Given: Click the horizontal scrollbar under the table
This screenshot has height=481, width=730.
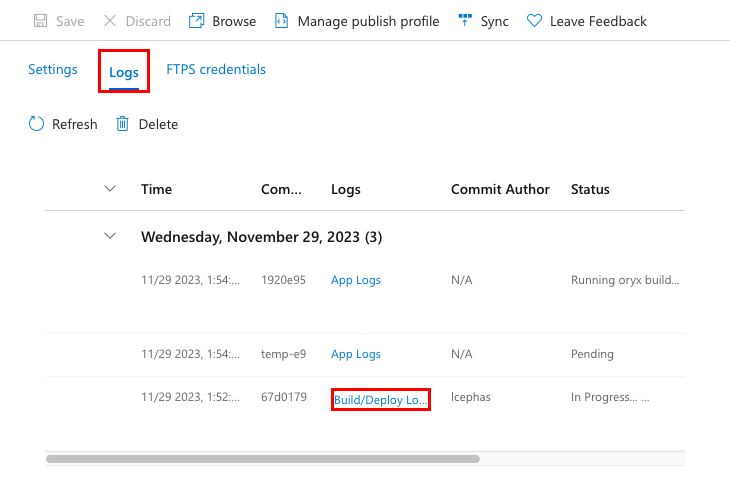Looking at the screenshot, I should (x=263, y=459).
